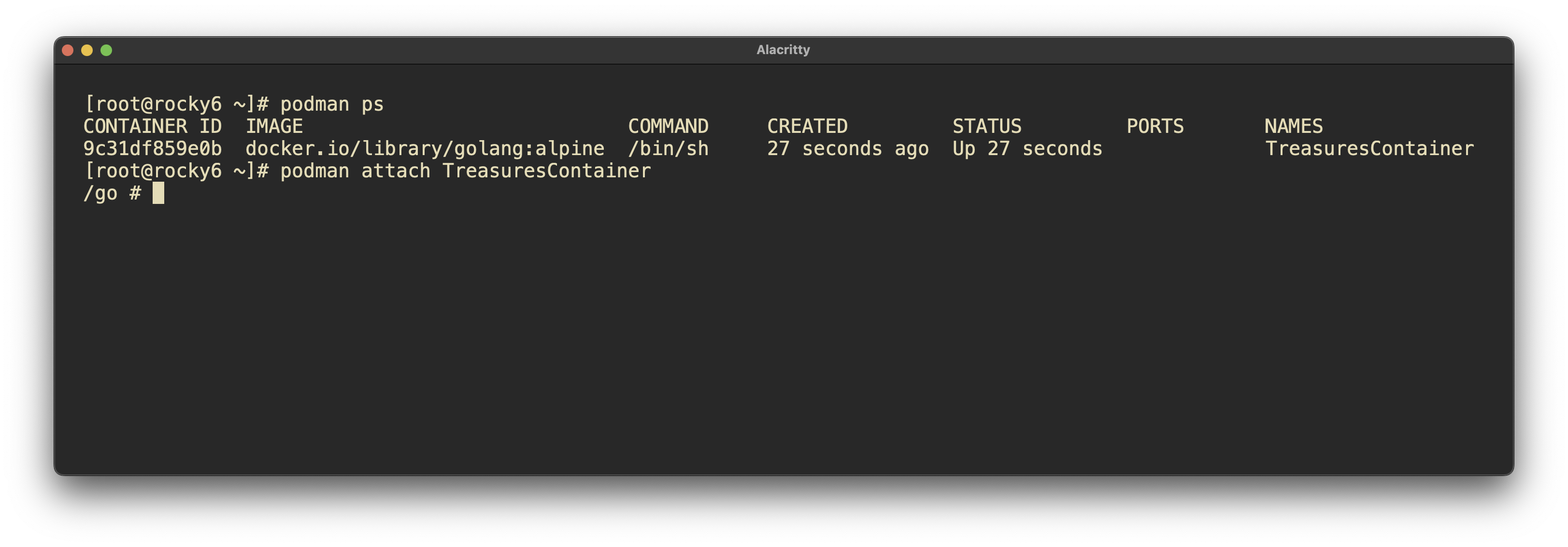Click the IMAGE column header text
The image size is (1568, 547).
pos(274,126)
